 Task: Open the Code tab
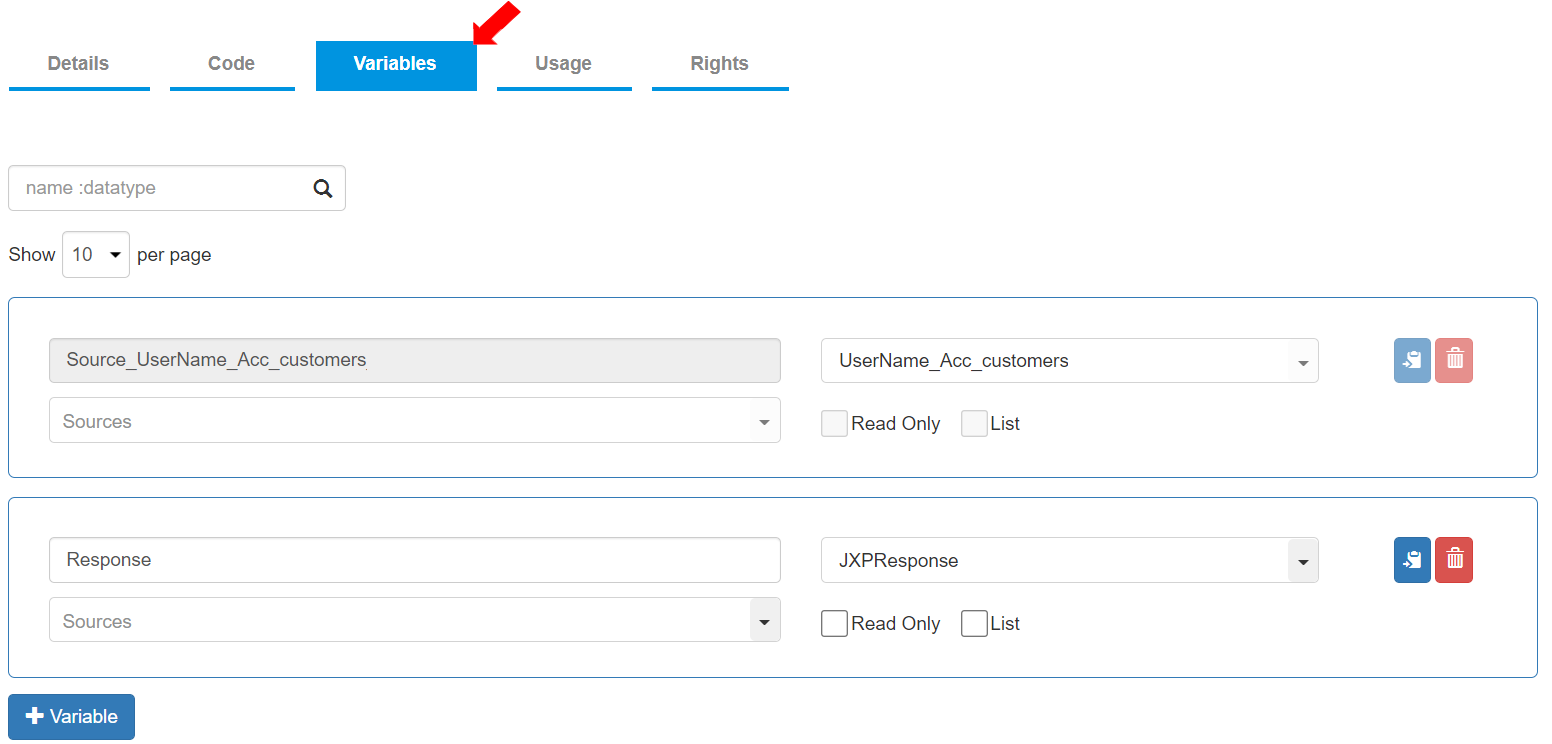pyautogui.click(x=231, y=64)
